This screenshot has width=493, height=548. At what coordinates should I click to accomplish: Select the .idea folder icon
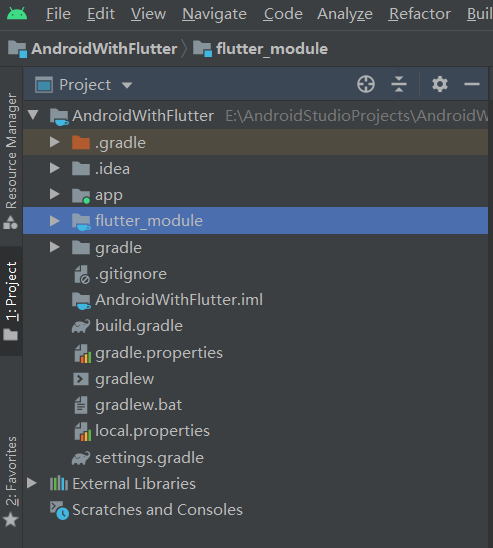81,168
